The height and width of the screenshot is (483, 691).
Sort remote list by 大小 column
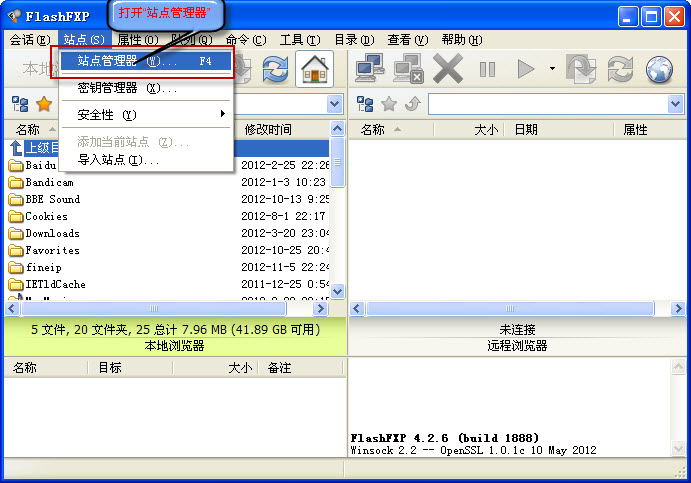pos(485,130)
